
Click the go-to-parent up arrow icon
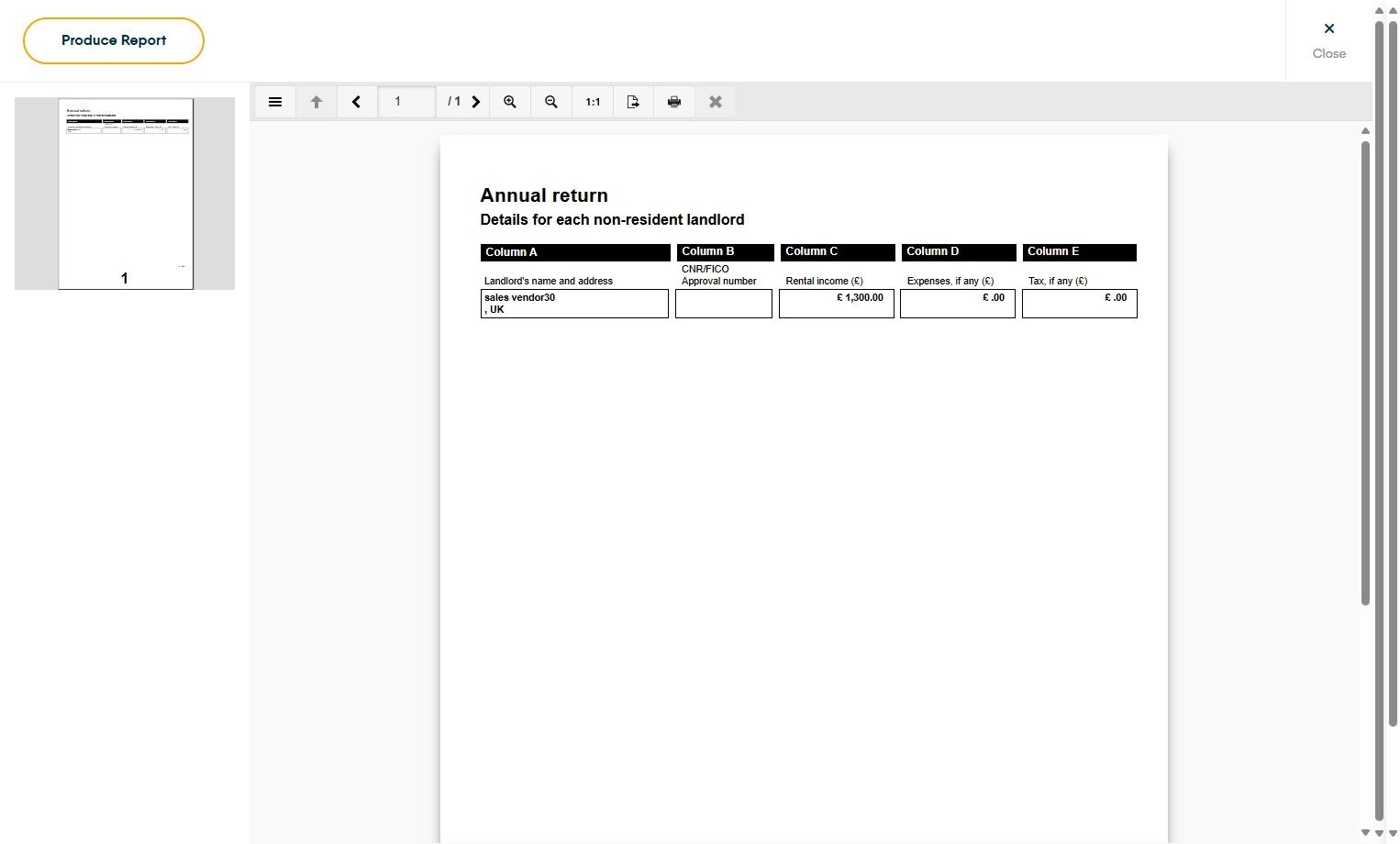point(317,102)
